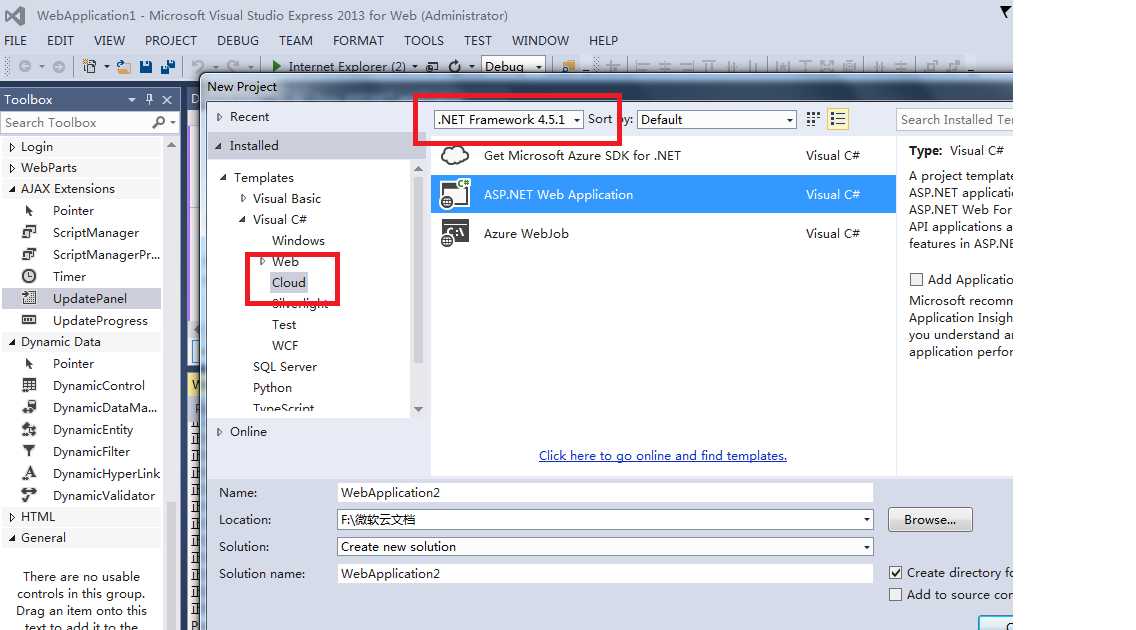This screenshot has width=1136, height=630.
Task: Collapse the Installed section
Action: tap(219, 146)
